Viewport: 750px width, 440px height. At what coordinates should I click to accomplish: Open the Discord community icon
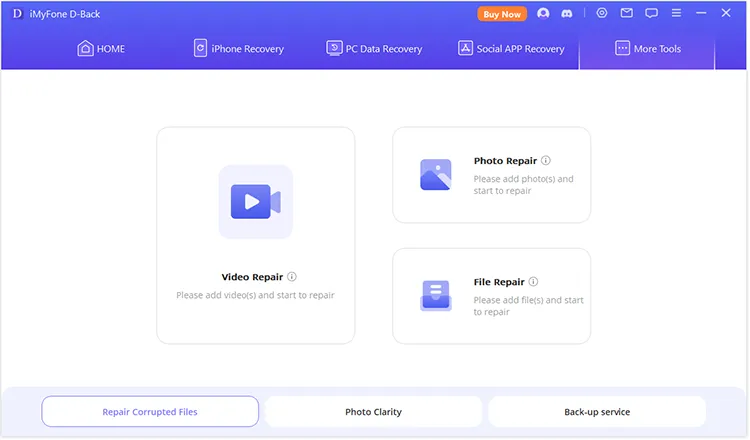(567, 14)
